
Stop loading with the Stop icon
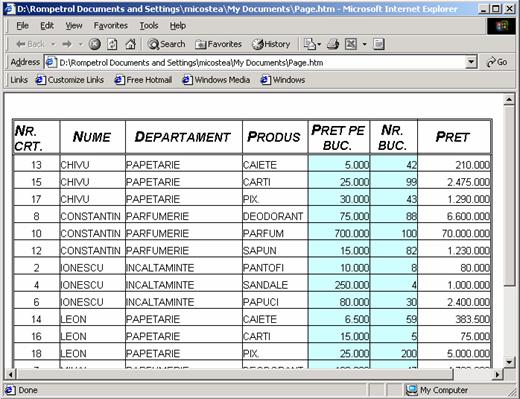[95, 44]
